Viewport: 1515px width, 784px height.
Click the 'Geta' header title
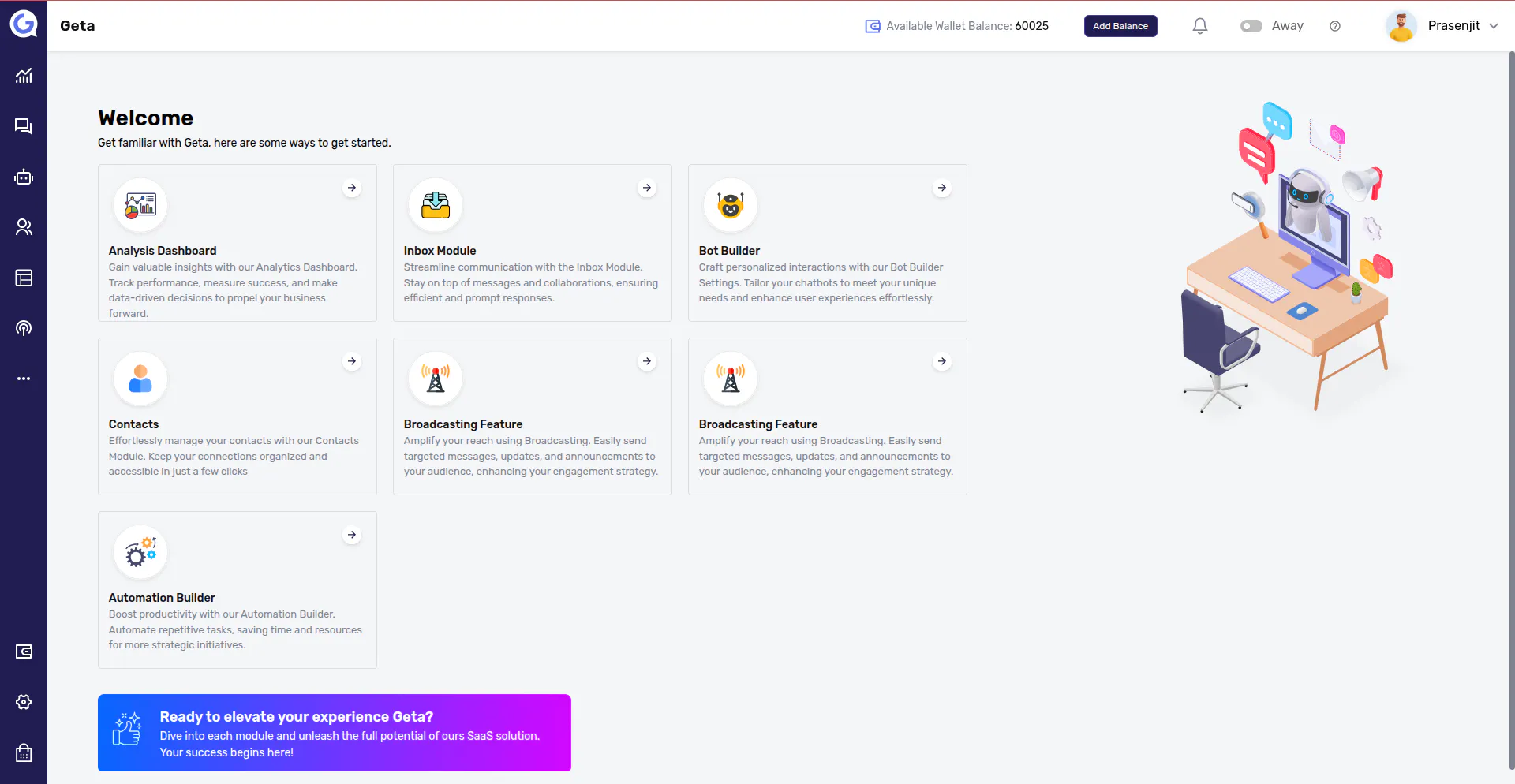coord(77,26)
